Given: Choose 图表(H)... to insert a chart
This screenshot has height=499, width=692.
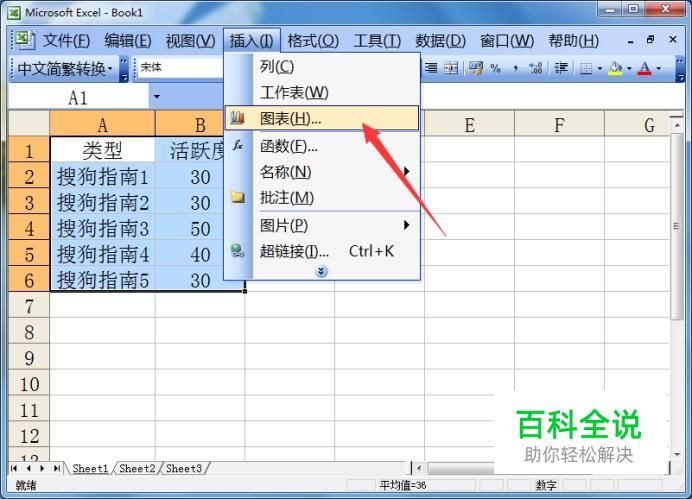Looking at the screenshot, I should (322, 118).
